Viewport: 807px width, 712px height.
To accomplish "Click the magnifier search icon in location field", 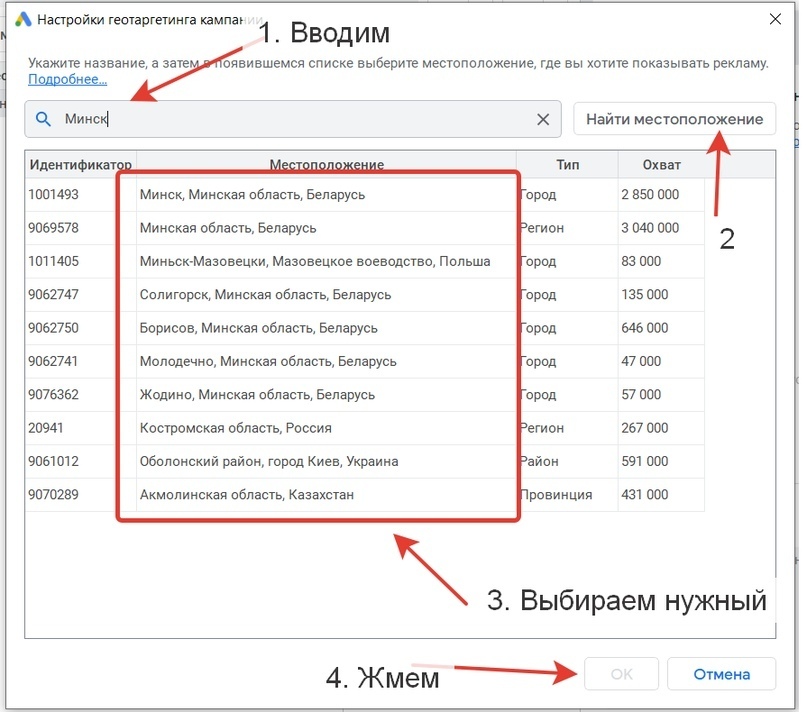I will (x=43, y=119).
